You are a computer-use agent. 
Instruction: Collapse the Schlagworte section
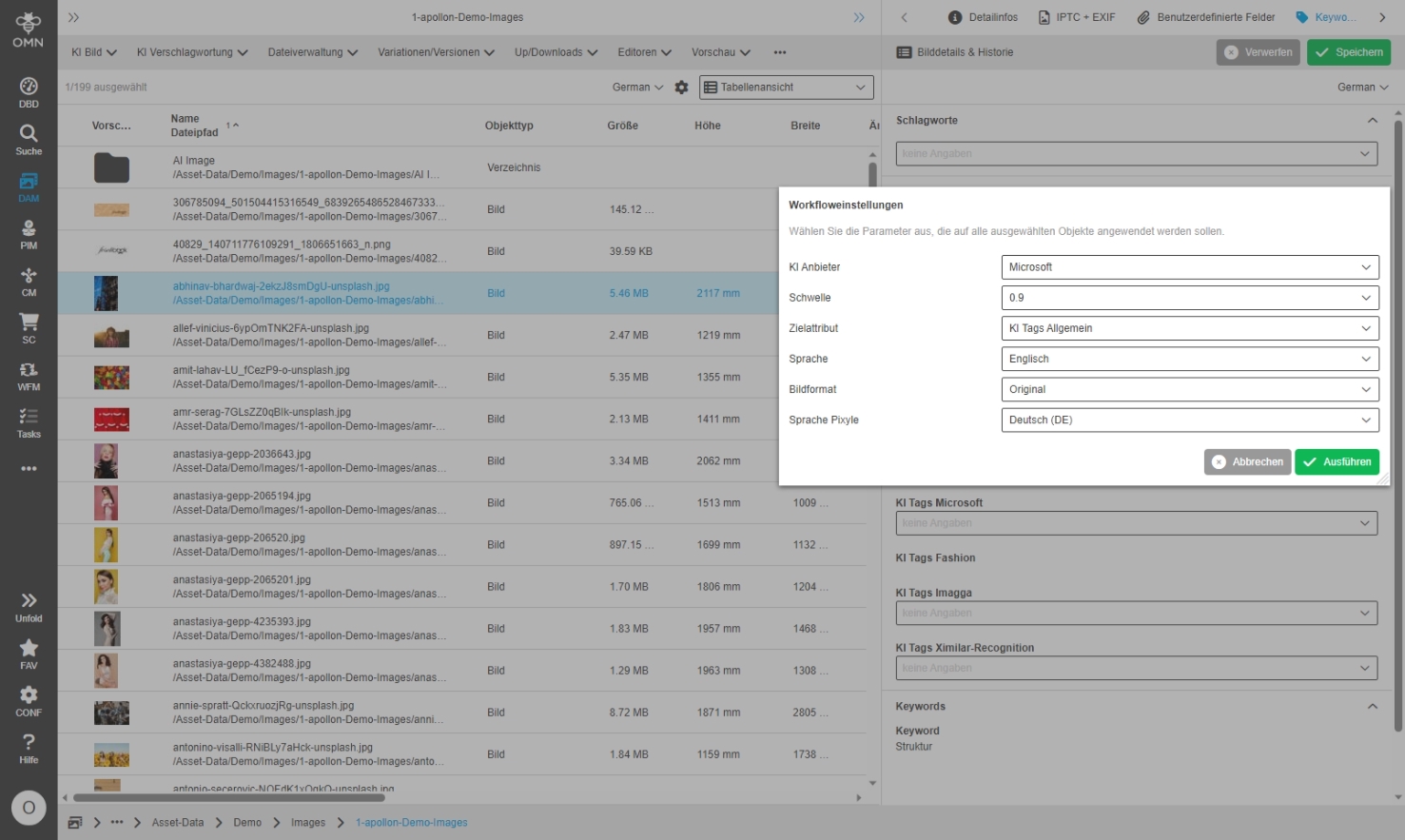pos(1372,121)
